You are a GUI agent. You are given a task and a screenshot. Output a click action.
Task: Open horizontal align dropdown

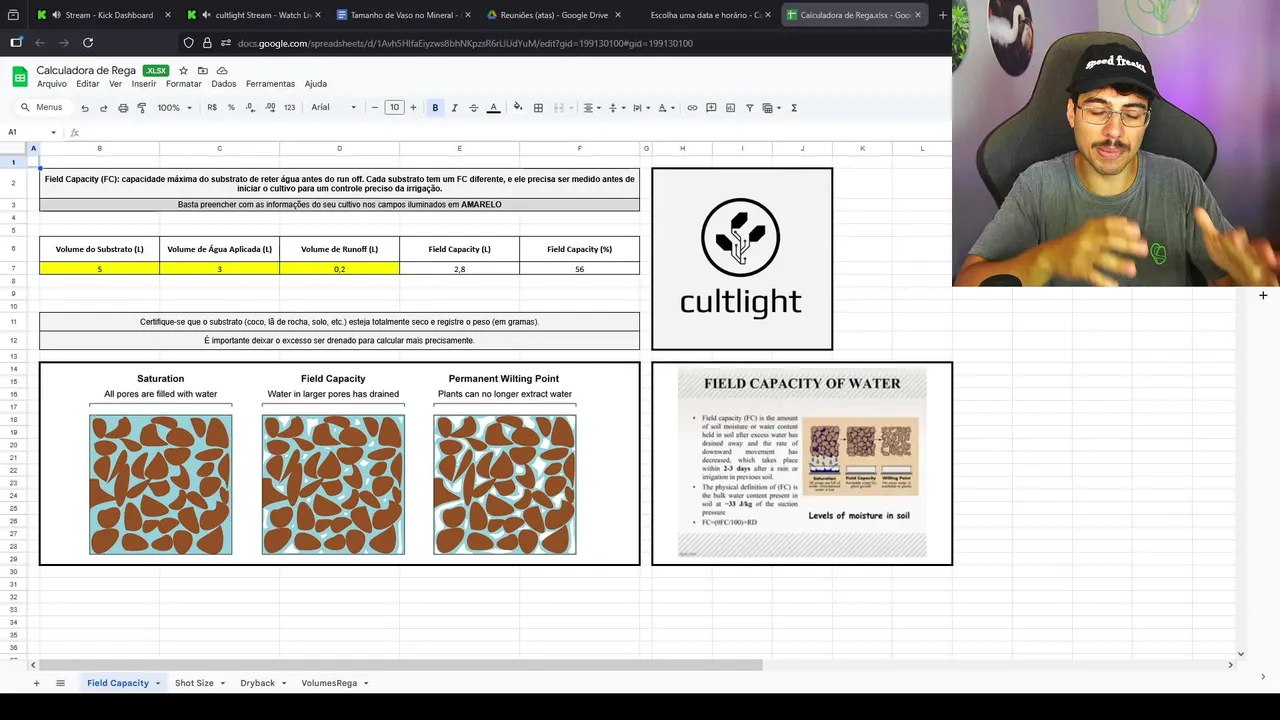591,108
